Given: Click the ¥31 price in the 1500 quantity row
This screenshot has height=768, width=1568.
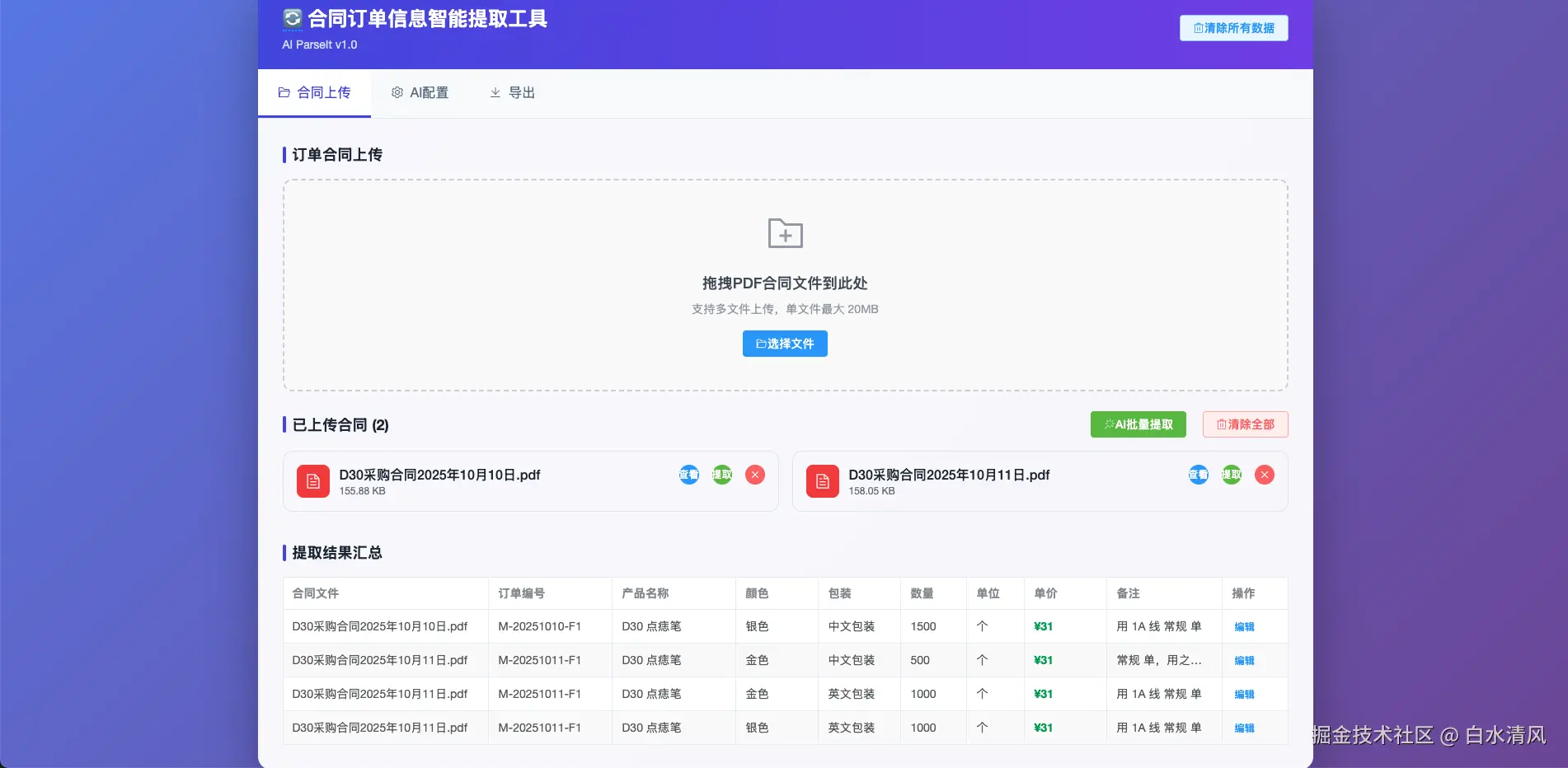Looking at the screenshot, I should [1044, 627].
